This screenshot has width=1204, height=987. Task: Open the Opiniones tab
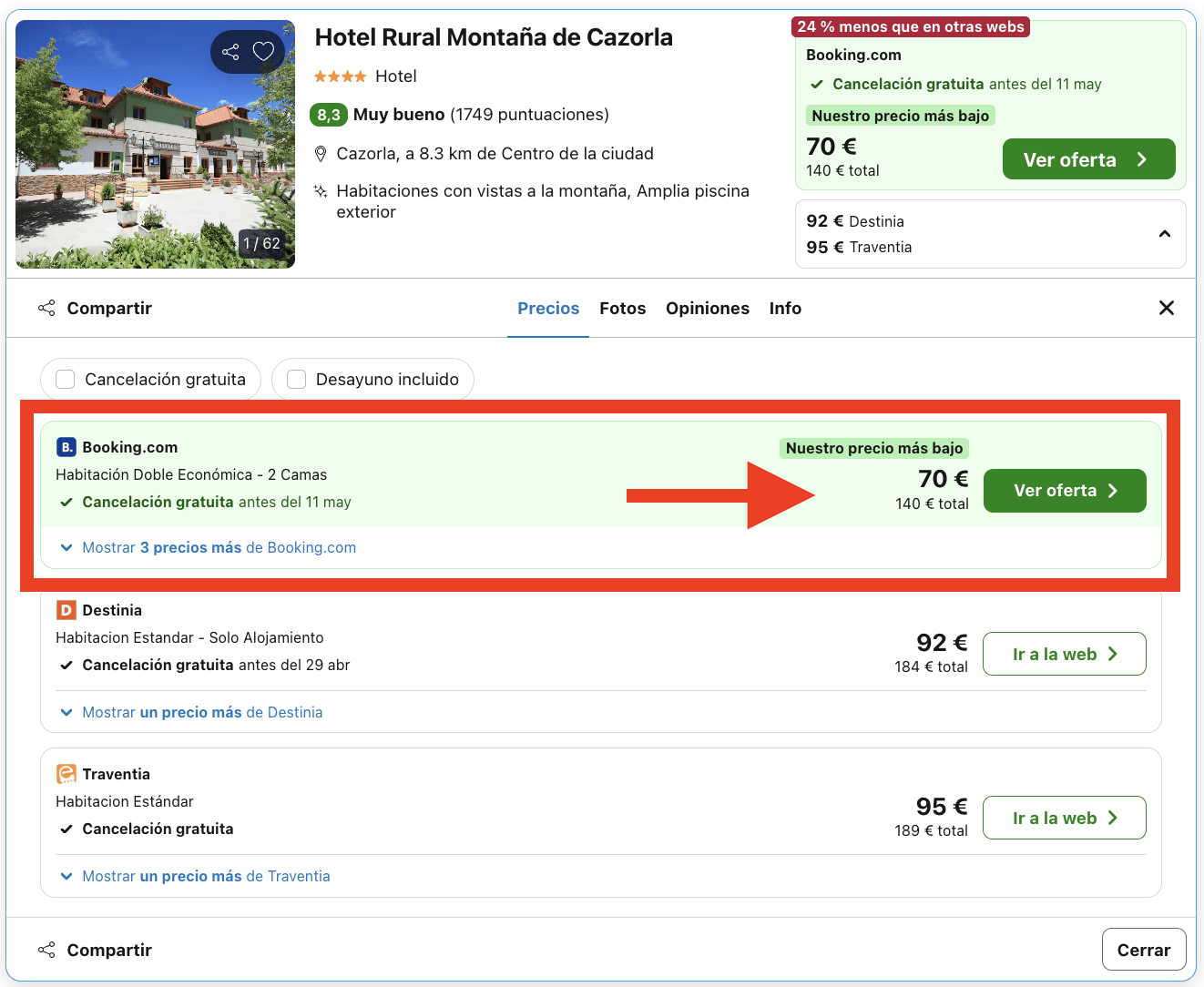(x=708, y=309)
